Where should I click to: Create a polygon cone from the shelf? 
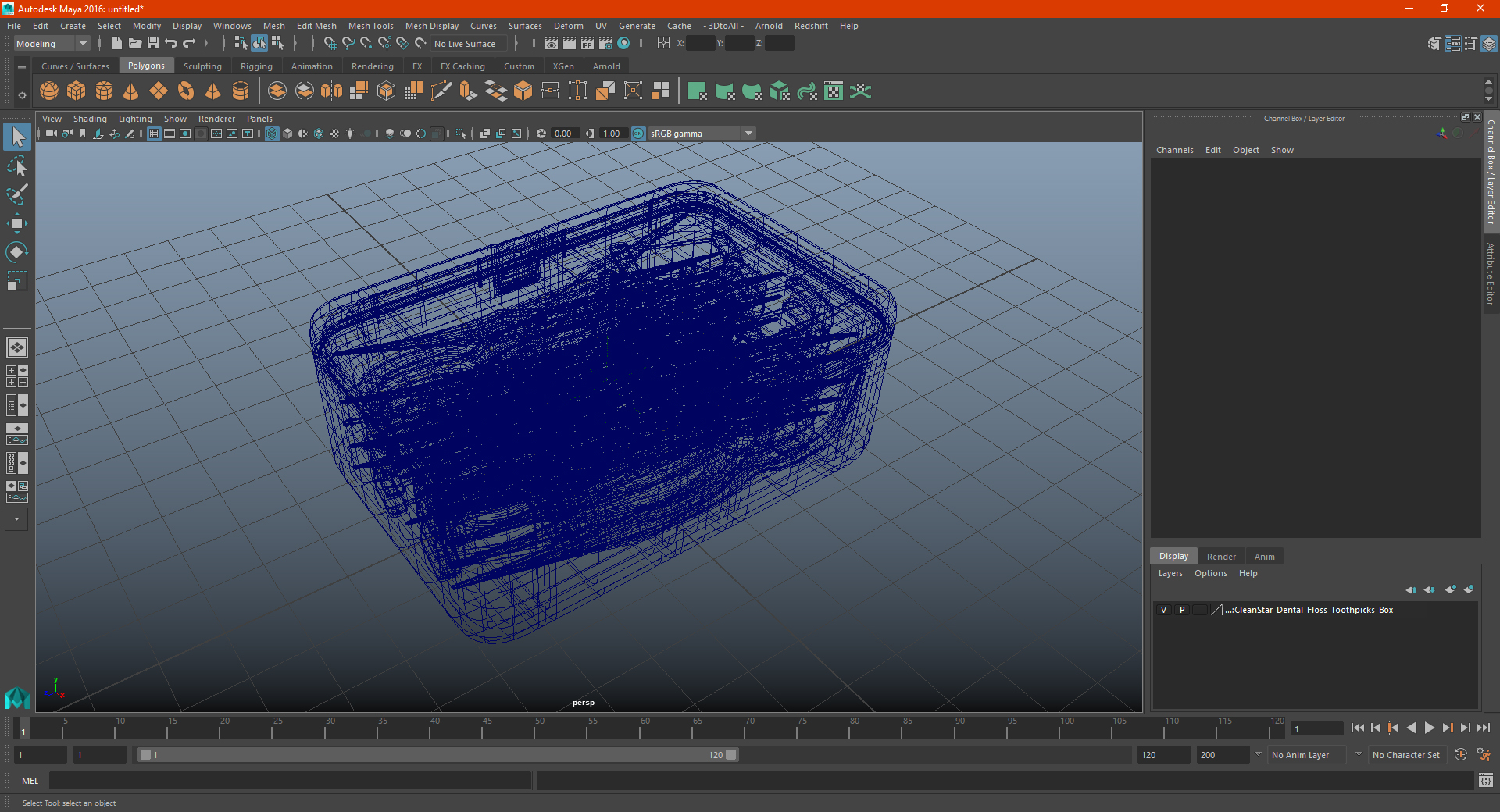click(131, 91)
